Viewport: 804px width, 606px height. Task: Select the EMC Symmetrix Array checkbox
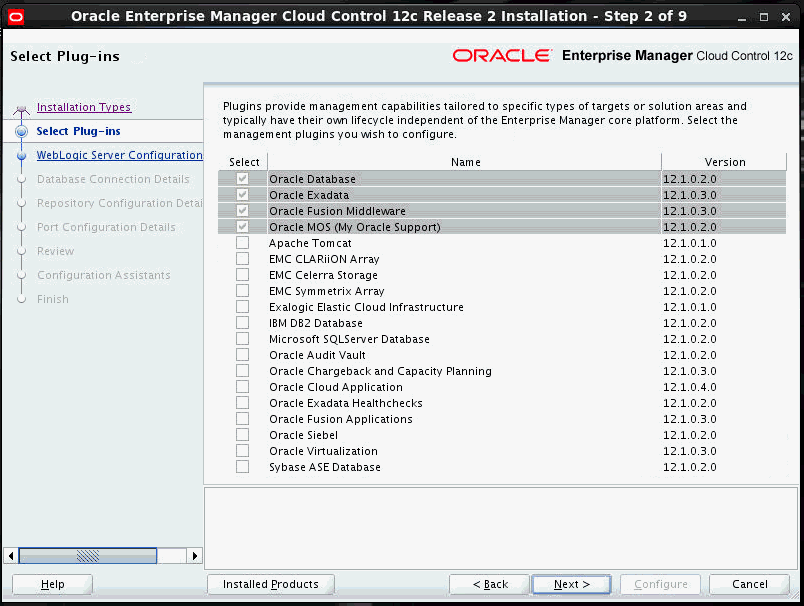(243, 291)
